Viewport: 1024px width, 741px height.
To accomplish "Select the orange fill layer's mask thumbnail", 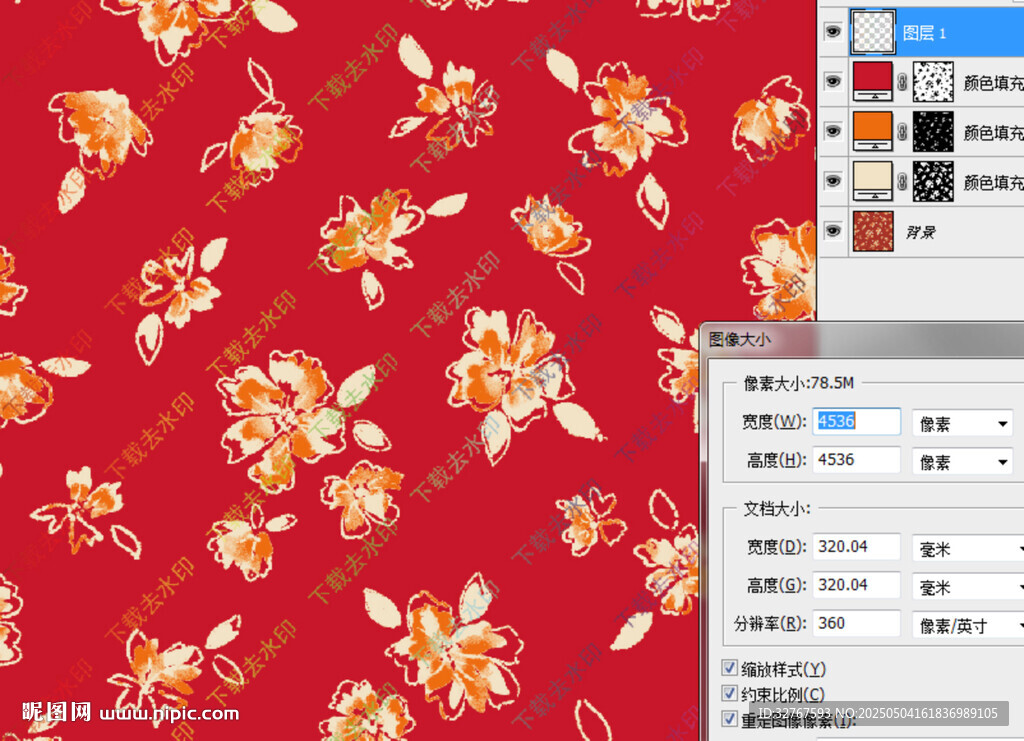I will coord(932,131).
